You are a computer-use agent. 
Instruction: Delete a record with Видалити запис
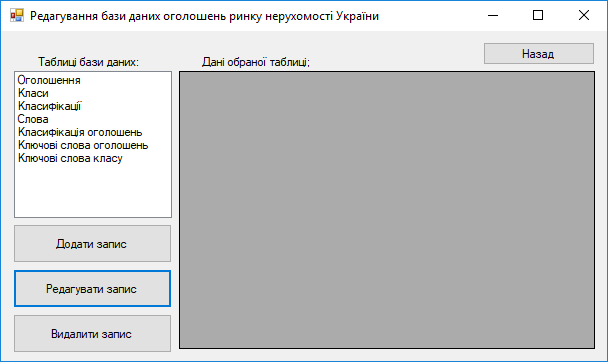[92, 333]
